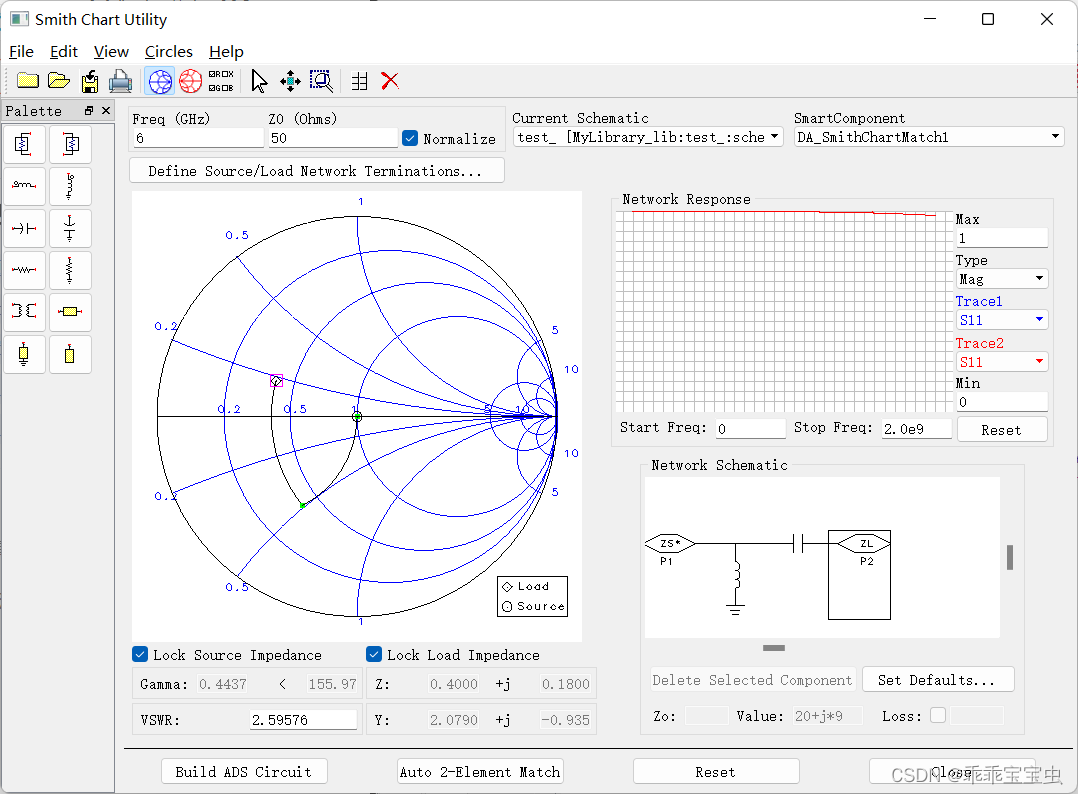
Task: Pick the grounded shunt stub palette component
Action: tap(24, 355)
